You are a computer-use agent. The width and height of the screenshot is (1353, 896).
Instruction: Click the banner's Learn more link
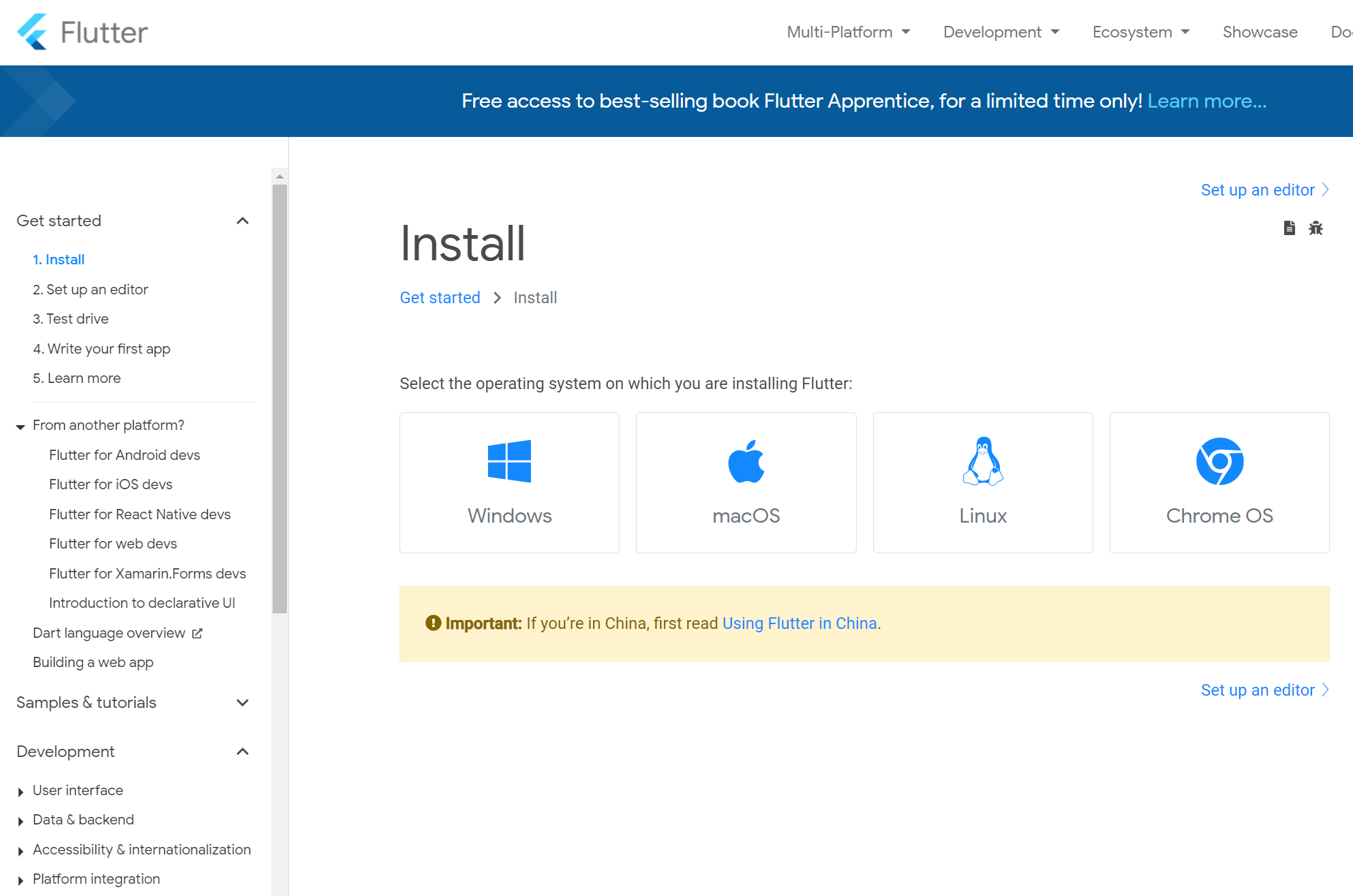pos(1206,101)
